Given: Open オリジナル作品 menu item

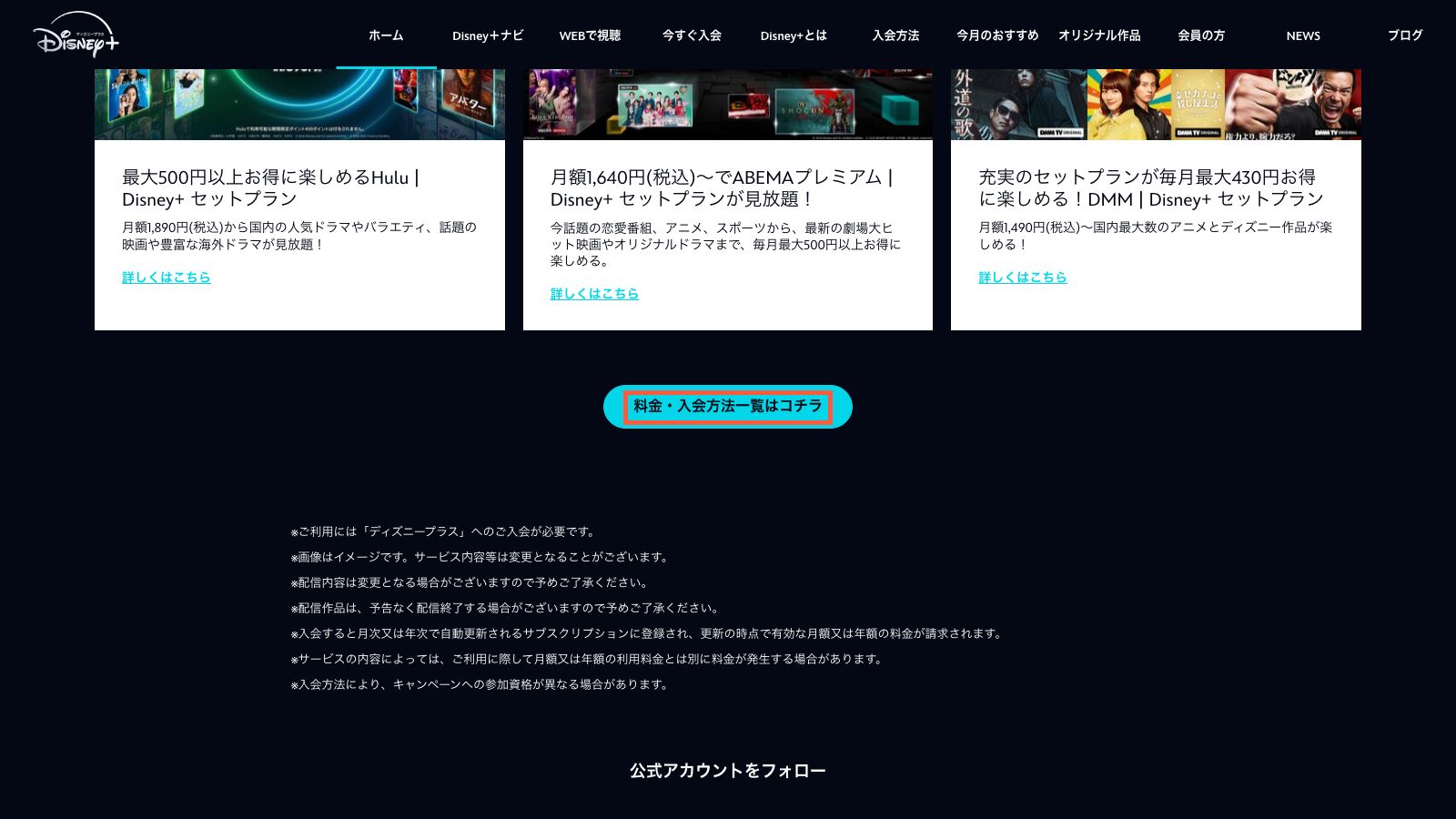Looking at the screenshot, I should click(x=1099, y=35).
